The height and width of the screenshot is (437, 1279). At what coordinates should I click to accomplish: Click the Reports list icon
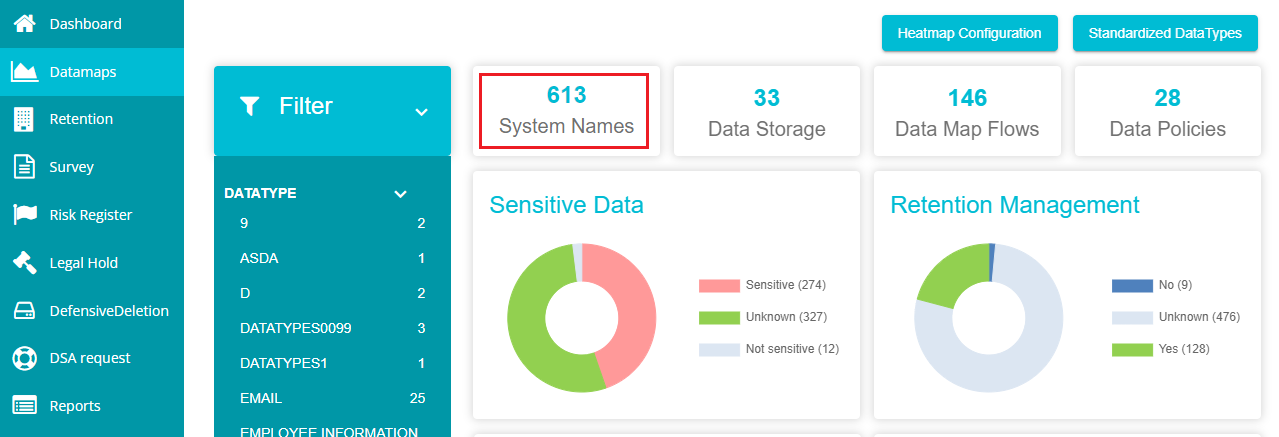coord(24,406)
